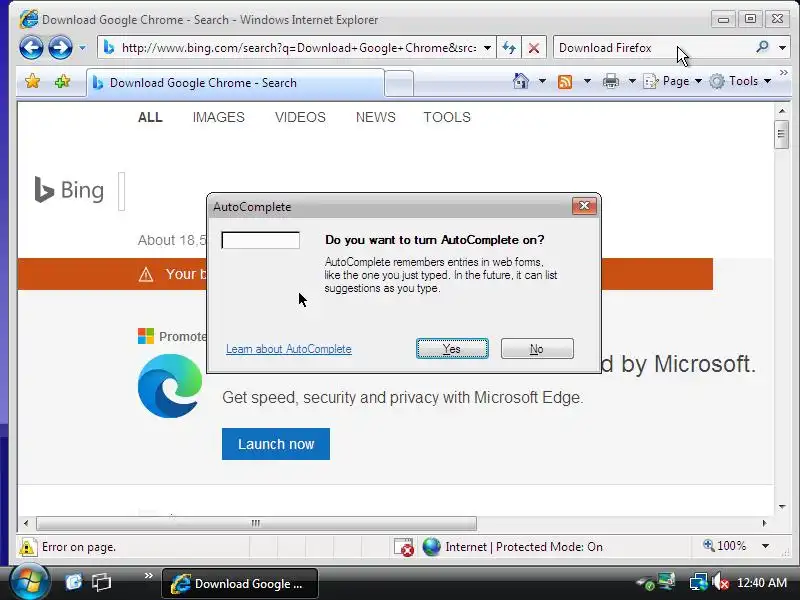Click the Safely Remove Hardware tray icon
Viewport: 800px width, 600px height.
[x=646, y=584]
